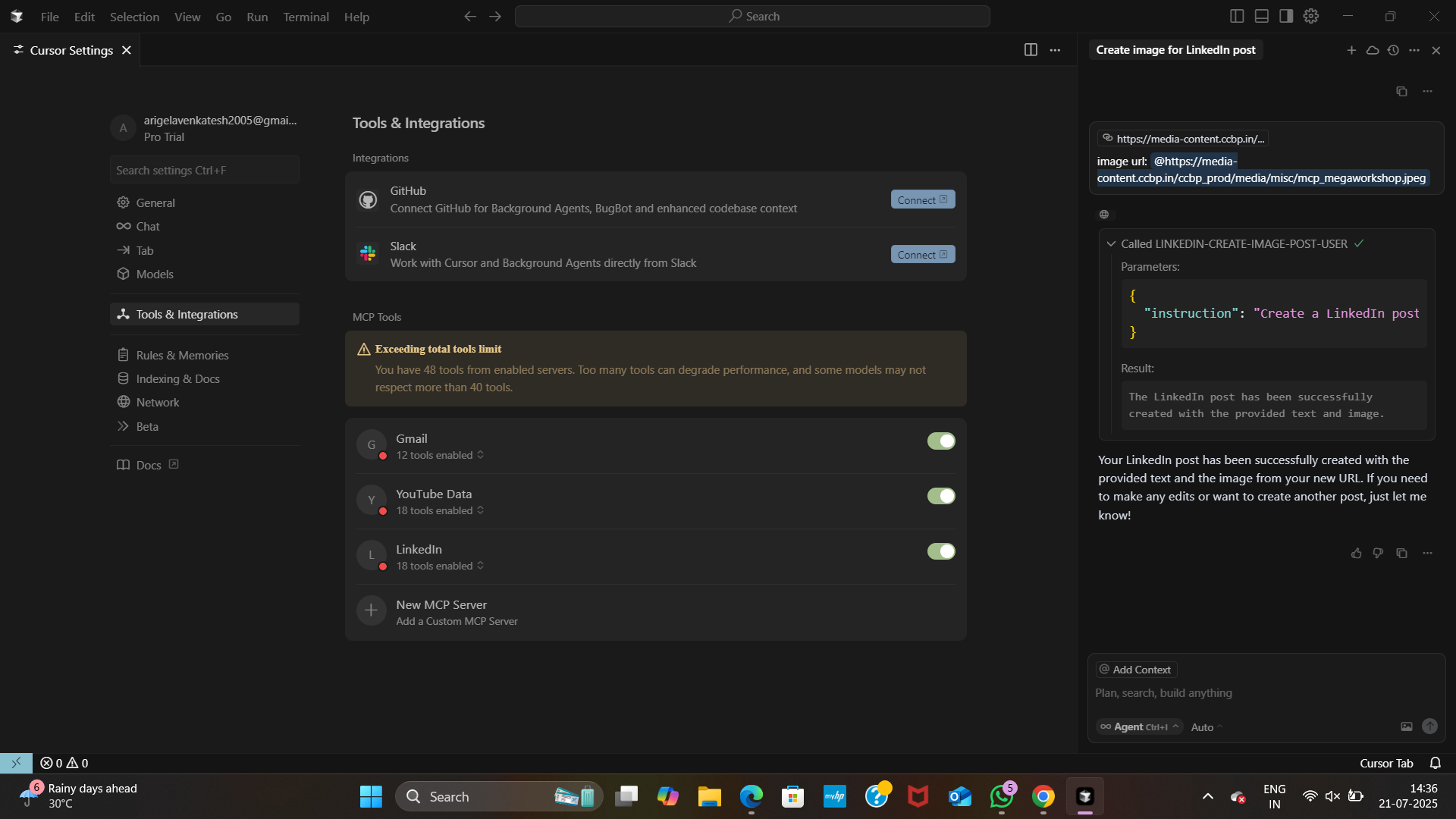Open the notifications bell in status bar
This screenshot has height=819, width=1456.
(x=1436, y=763)
